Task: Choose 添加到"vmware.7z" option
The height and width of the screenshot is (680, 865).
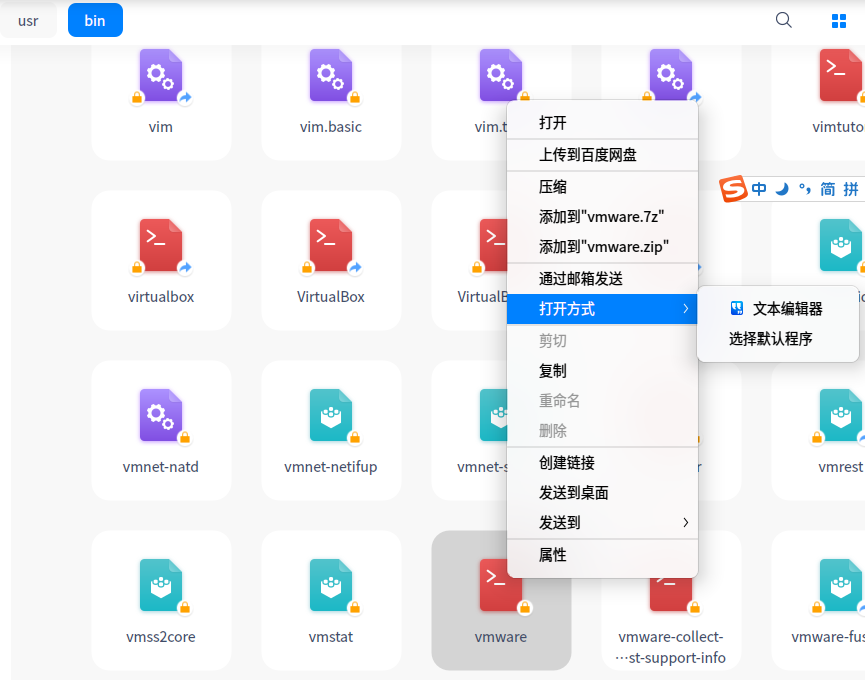Action: (x=602, y=217)
